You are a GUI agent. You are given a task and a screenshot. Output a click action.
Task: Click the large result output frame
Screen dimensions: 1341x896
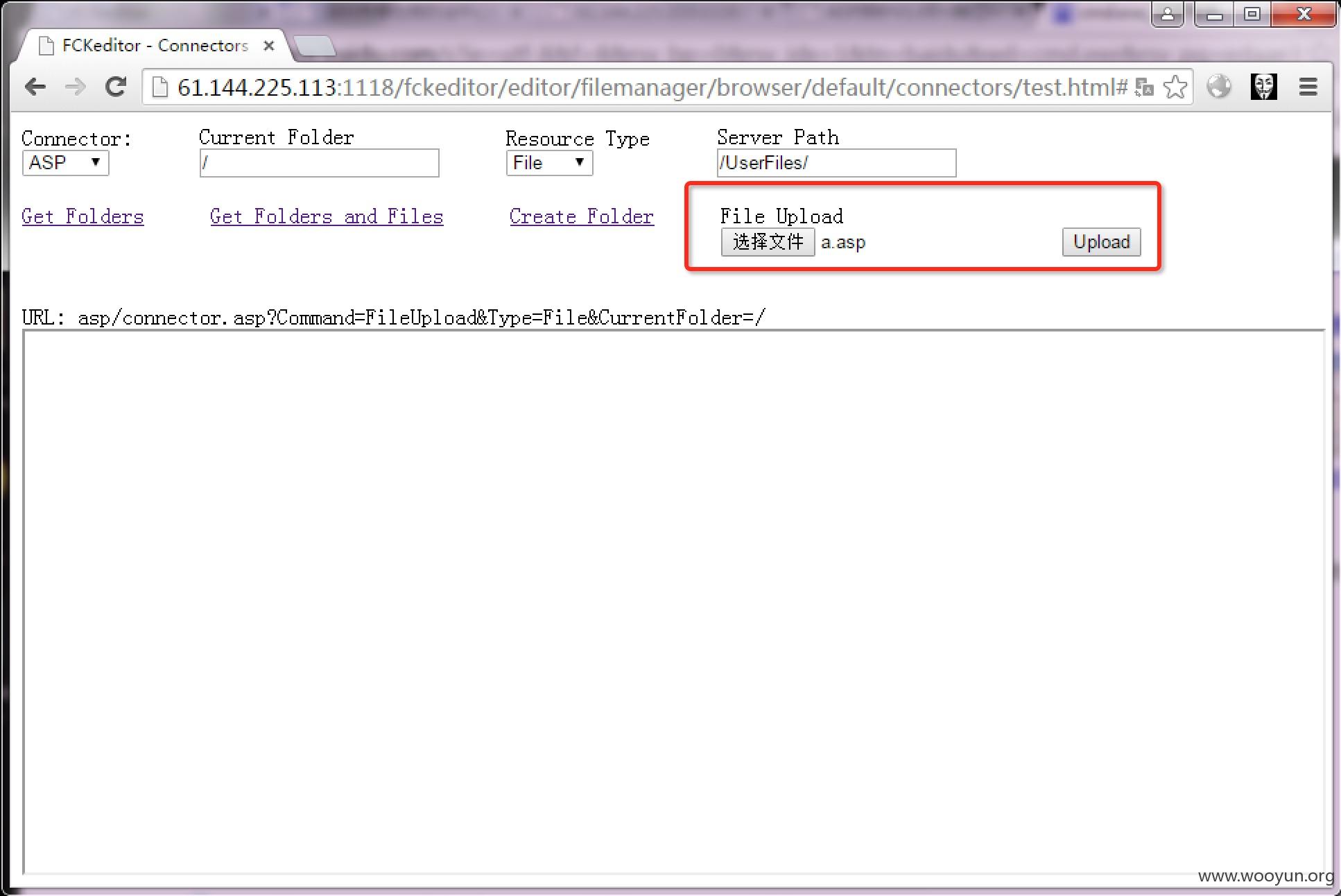[x=674, y=602]
